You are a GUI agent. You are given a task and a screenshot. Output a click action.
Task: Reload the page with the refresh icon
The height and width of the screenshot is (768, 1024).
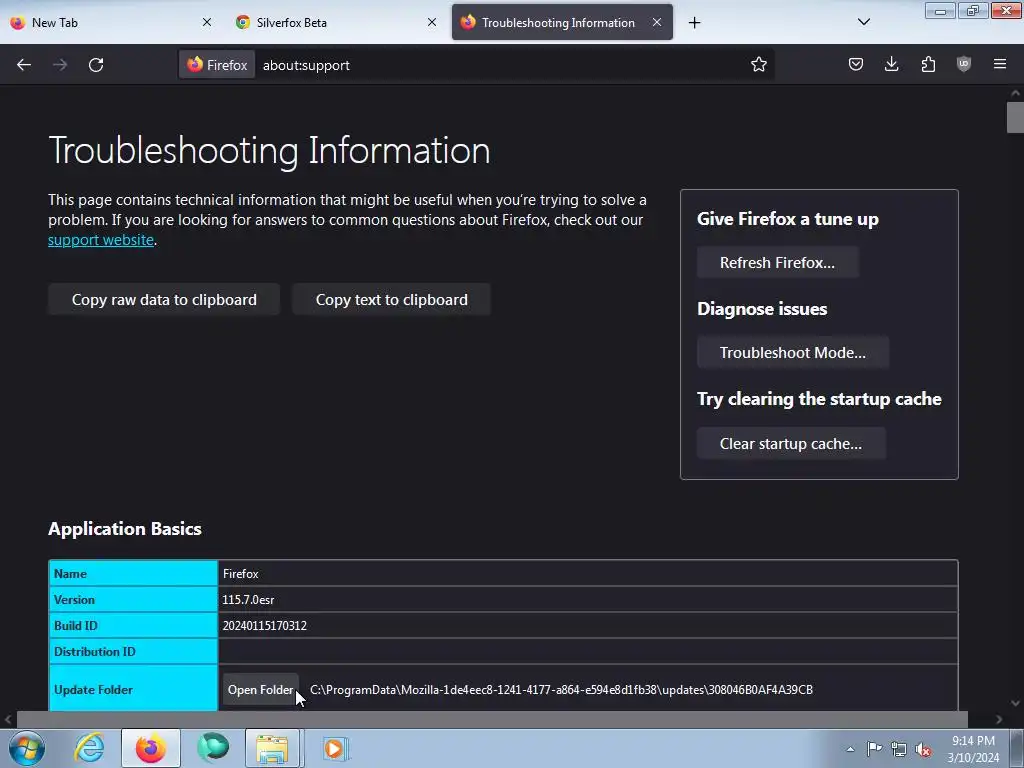pos(96,65)
